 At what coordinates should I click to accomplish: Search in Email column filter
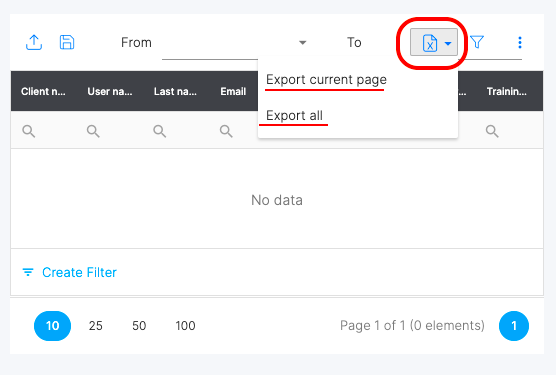point(226,131)
